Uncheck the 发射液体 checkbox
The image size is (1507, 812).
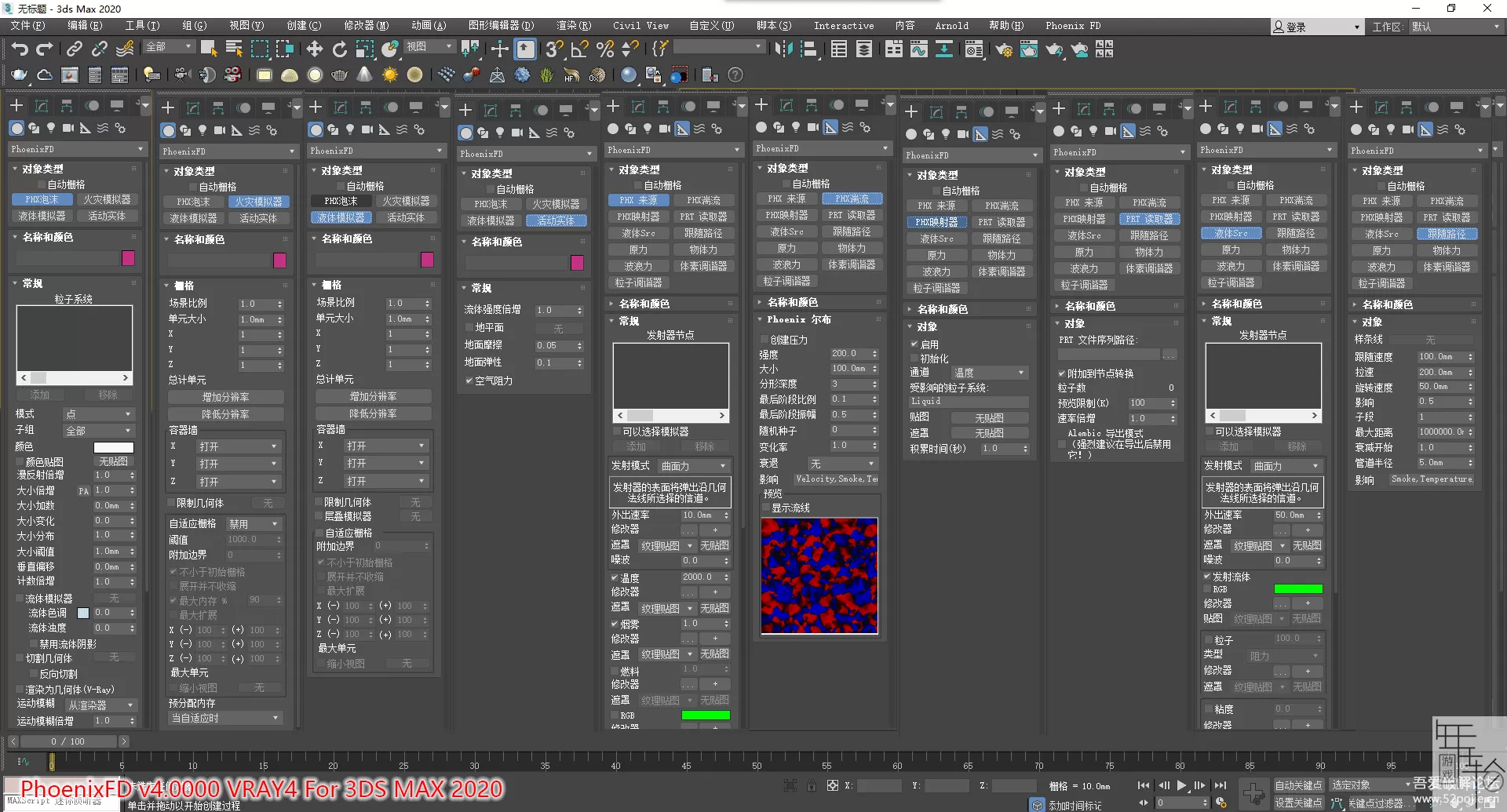[x=1208, y=577]
